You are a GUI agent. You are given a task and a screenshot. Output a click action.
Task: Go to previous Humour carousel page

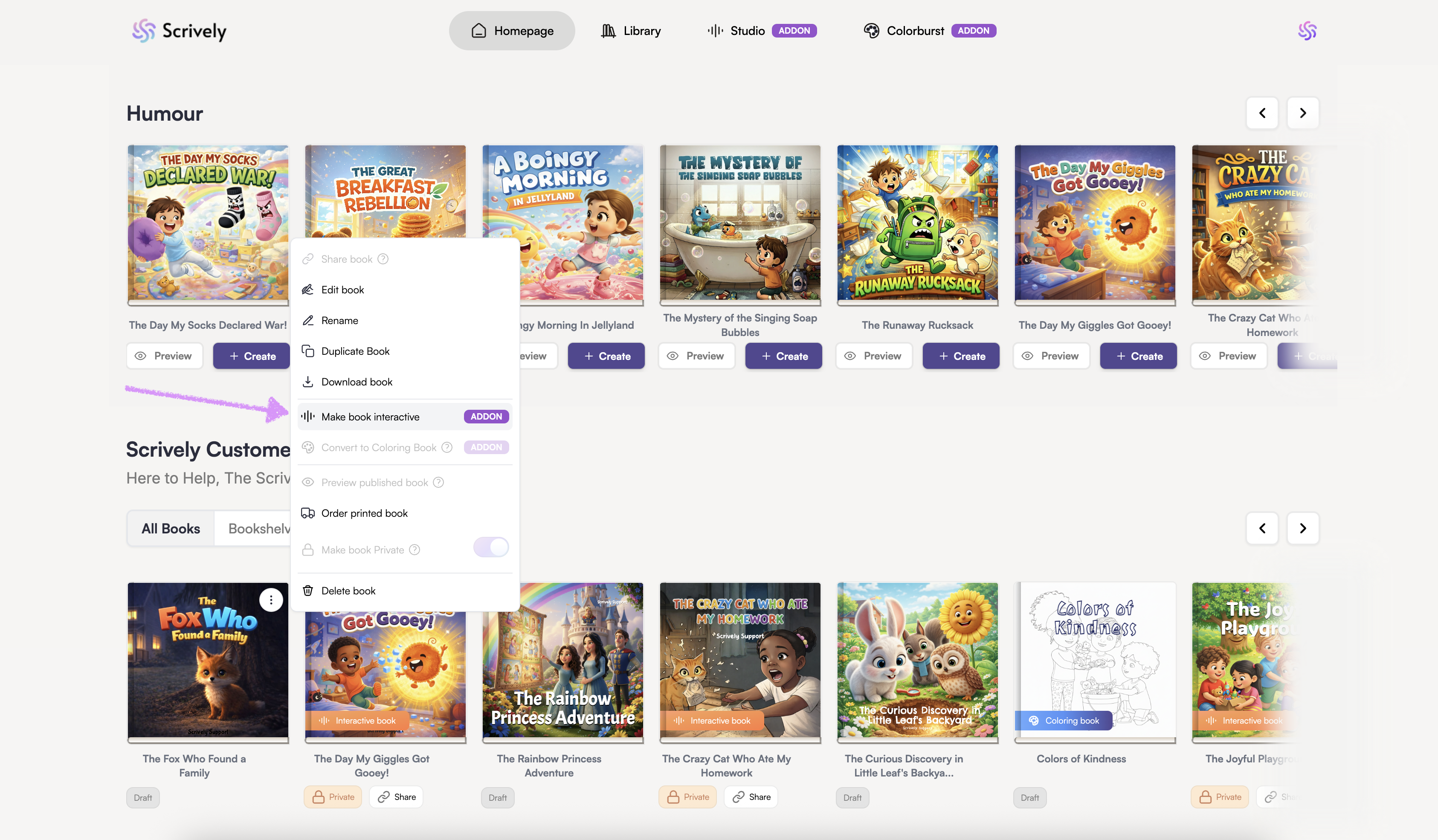point(1262,113)
